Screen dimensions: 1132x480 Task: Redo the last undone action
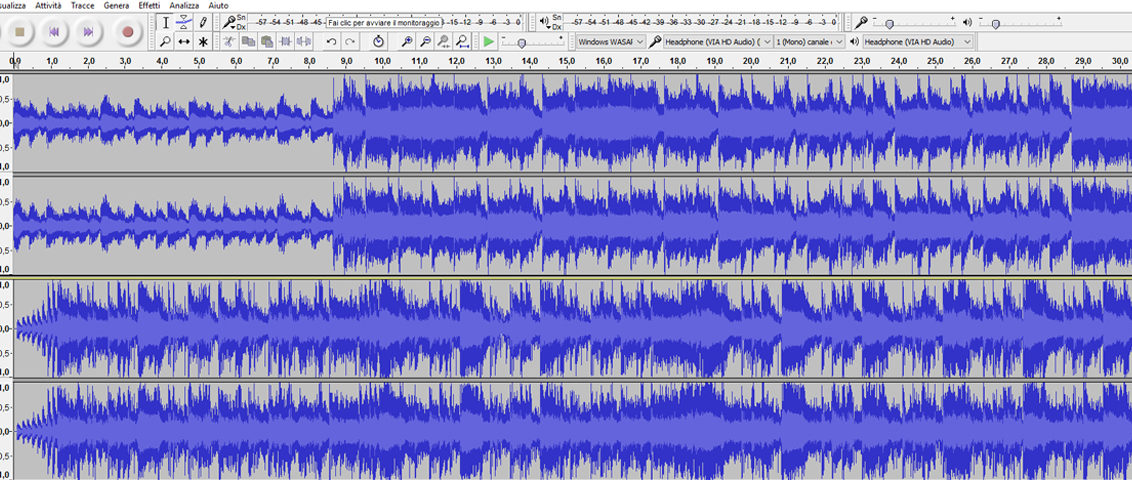pos(350,42)
